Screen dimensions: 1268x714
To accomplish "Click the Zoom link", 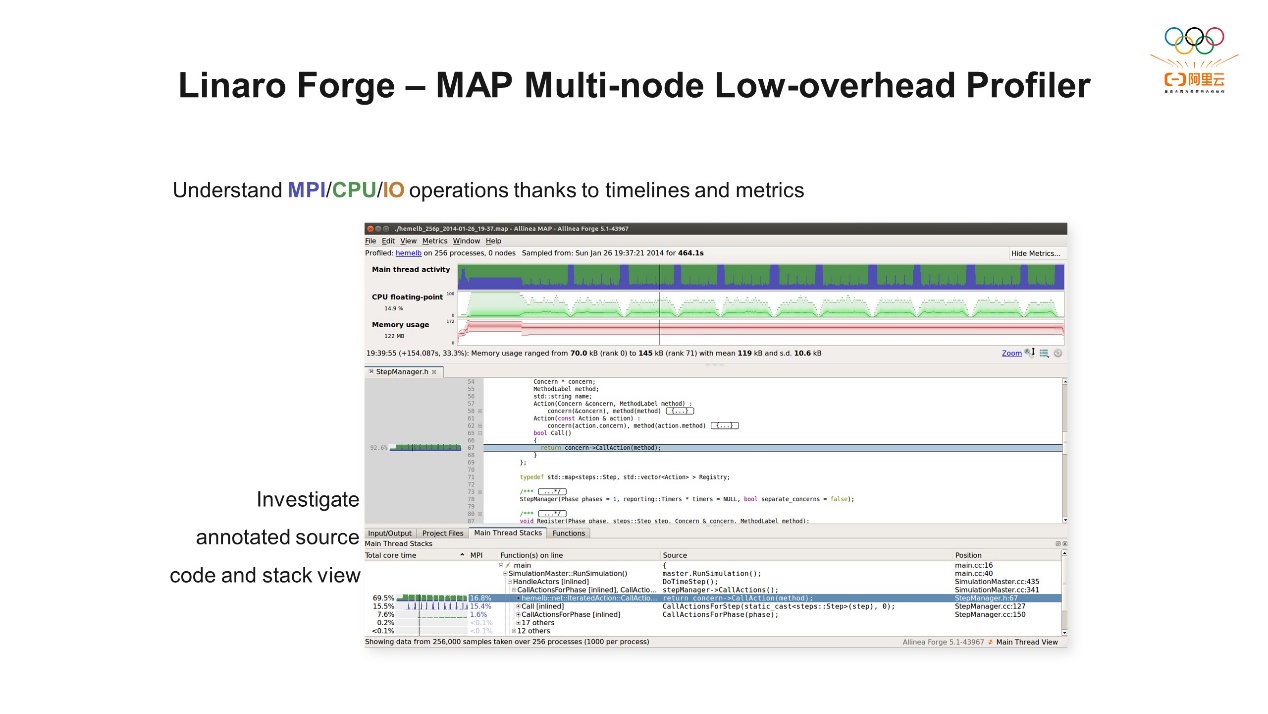I will [x=1011, y=353].
